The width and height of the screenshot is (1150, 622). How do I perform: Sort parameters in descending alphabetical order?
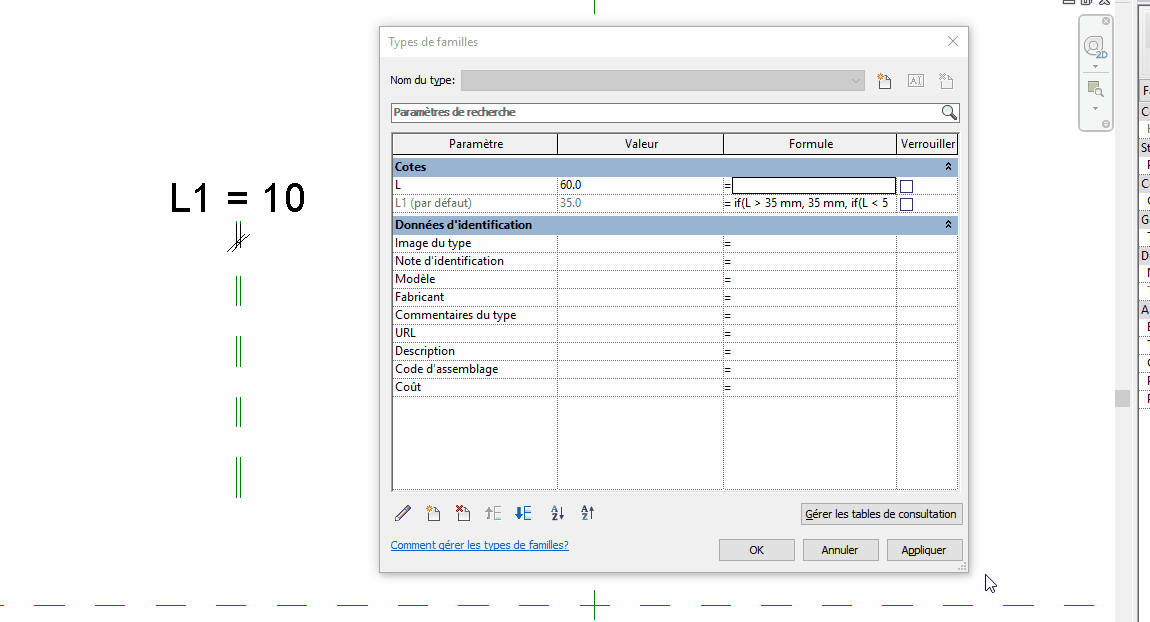click(x=588, y=513)
